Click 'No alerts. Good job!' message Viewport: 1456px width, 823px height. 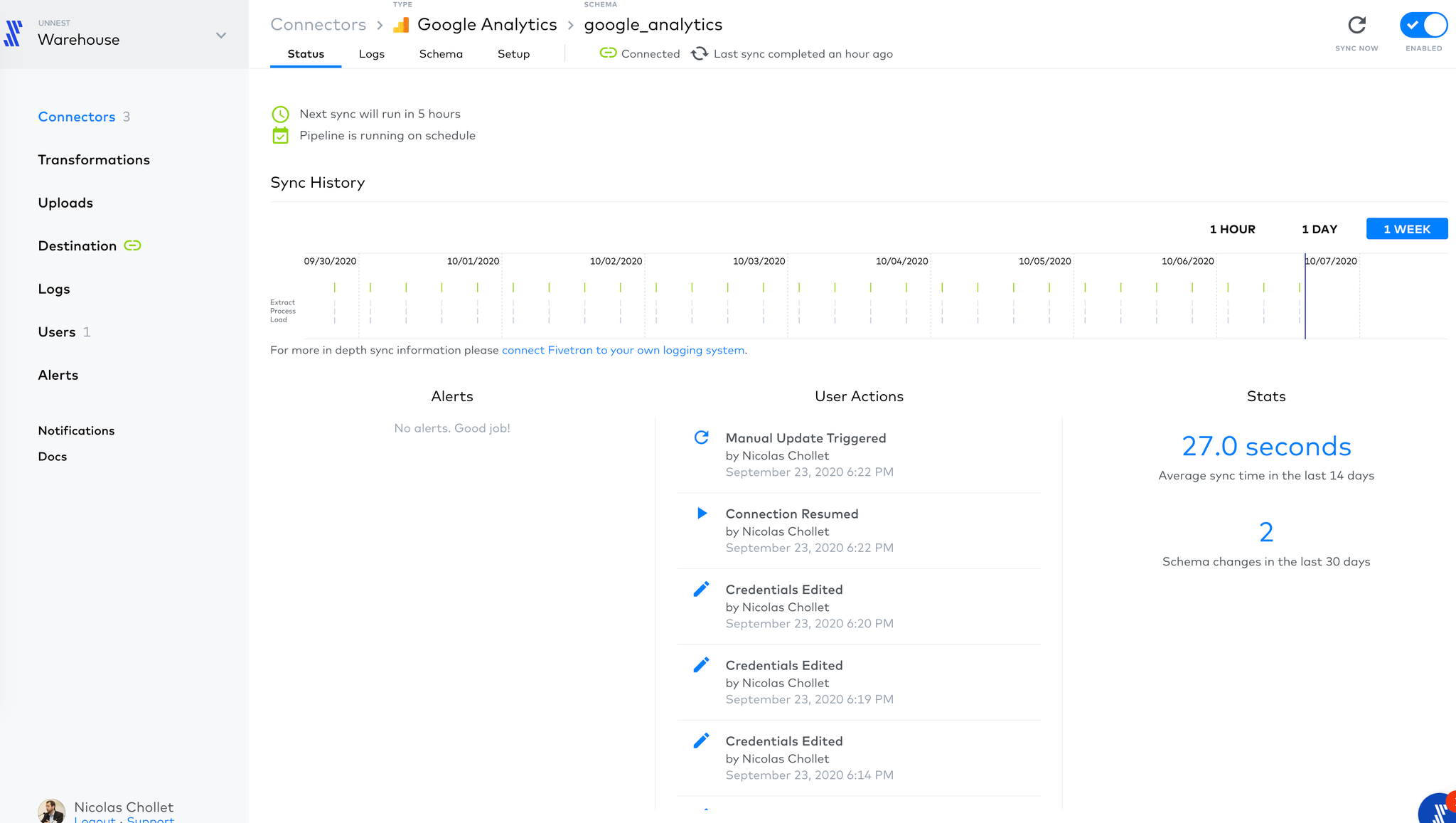click(452, 428)
